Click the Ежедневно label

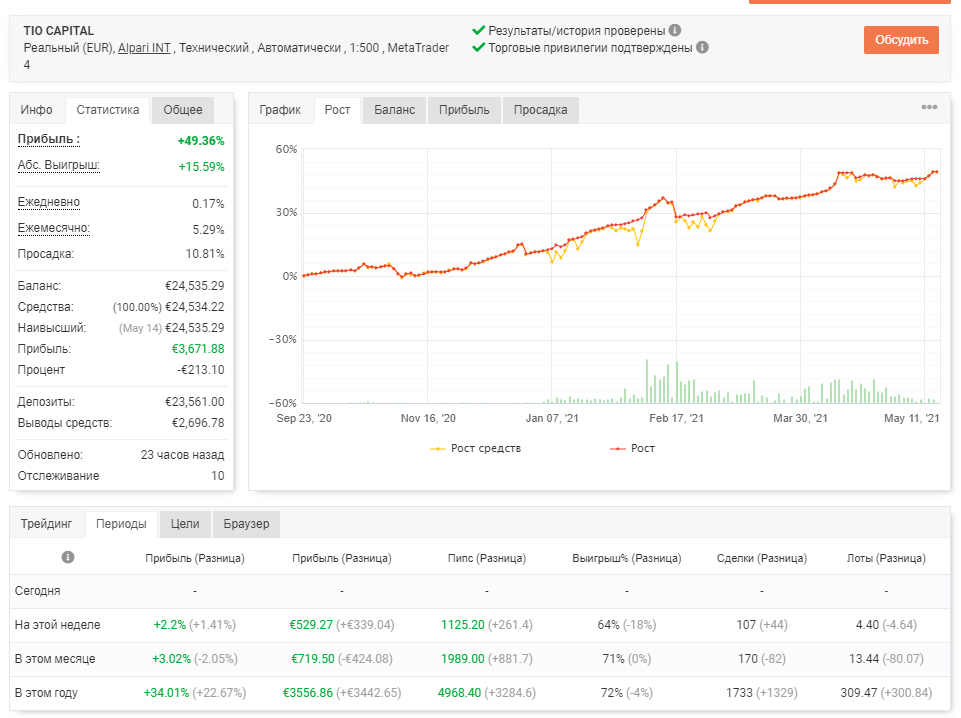coord(48,202)
